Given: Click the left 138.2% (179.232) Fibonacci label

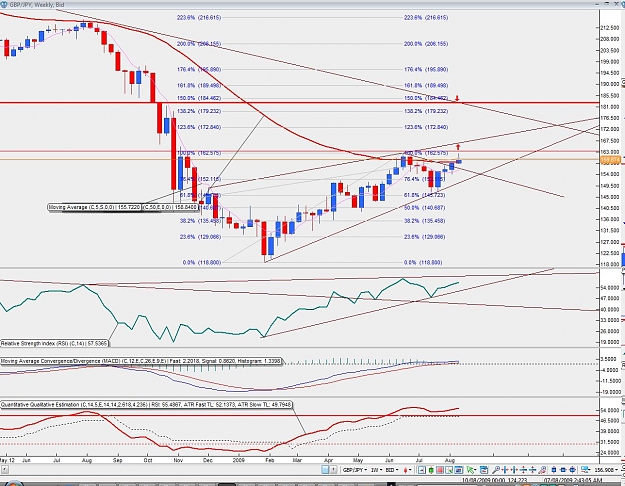Looking at the screenshot, I should (199, 111).
